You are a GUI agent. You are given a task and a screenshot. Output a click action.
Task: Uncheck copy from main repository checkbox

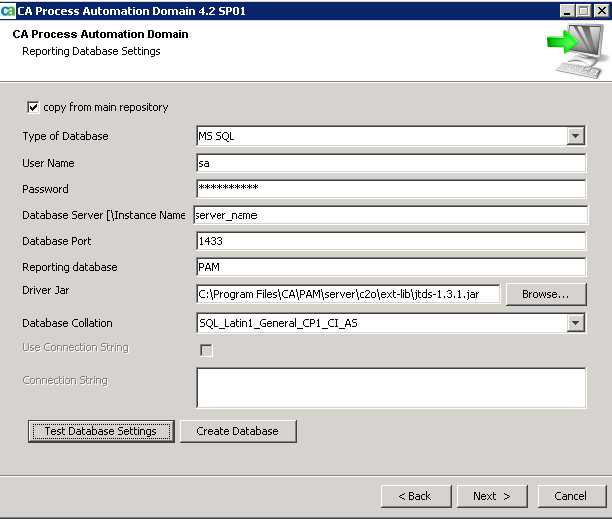coord(34,107)
